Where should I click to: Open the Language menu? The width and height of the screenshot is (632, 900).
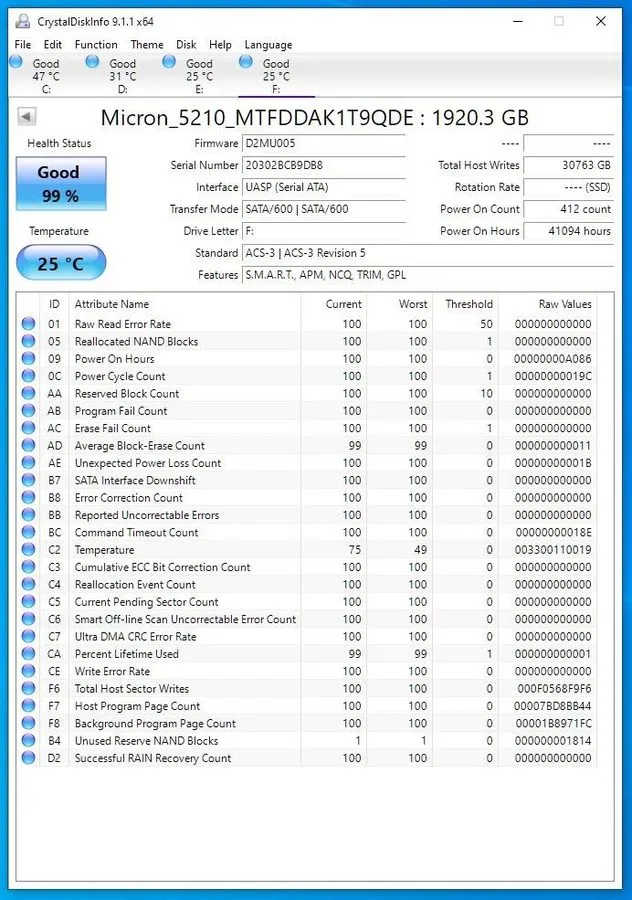click(x=268, y=44)
